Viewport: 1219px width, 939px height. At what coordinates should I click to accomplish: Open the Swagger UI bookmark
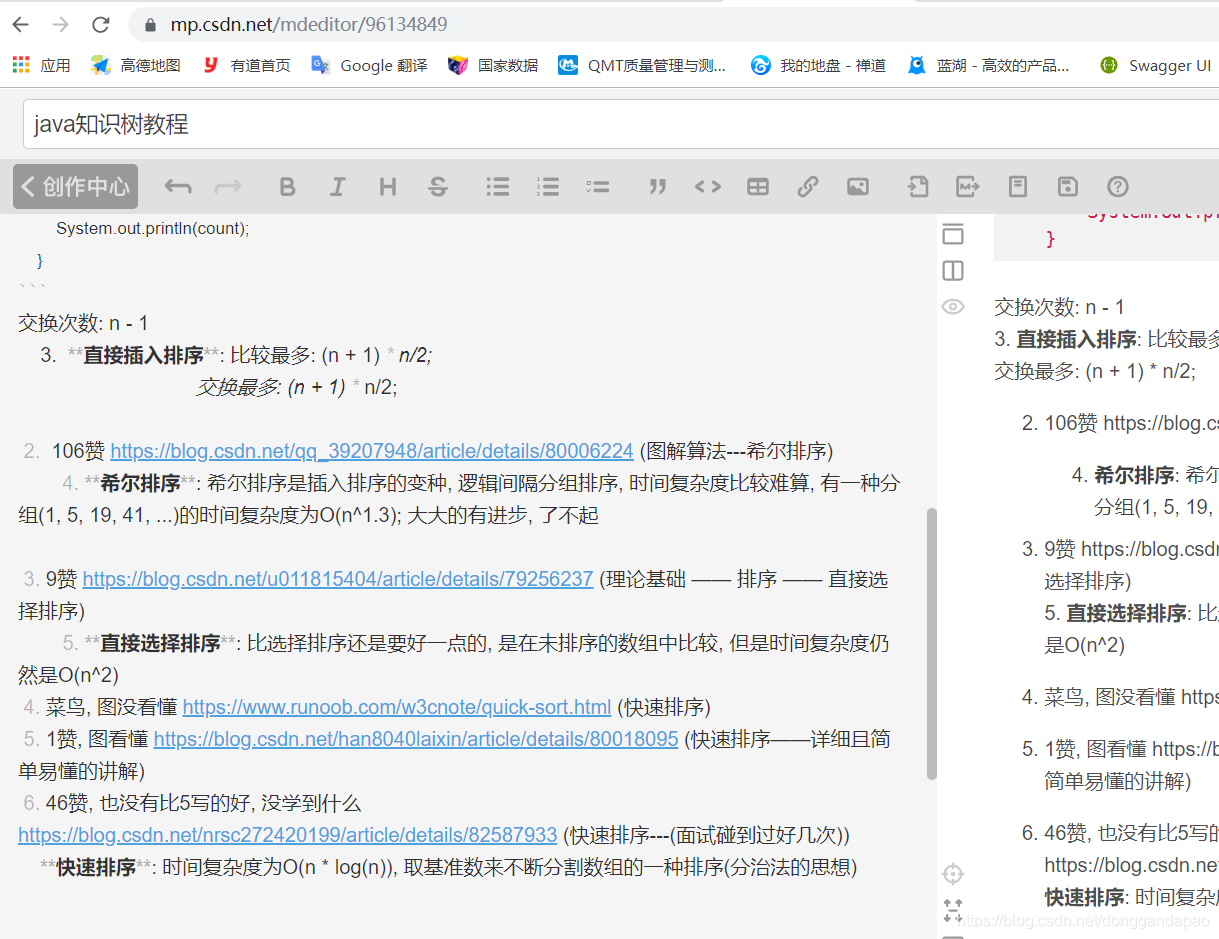tap(1155, 65)
